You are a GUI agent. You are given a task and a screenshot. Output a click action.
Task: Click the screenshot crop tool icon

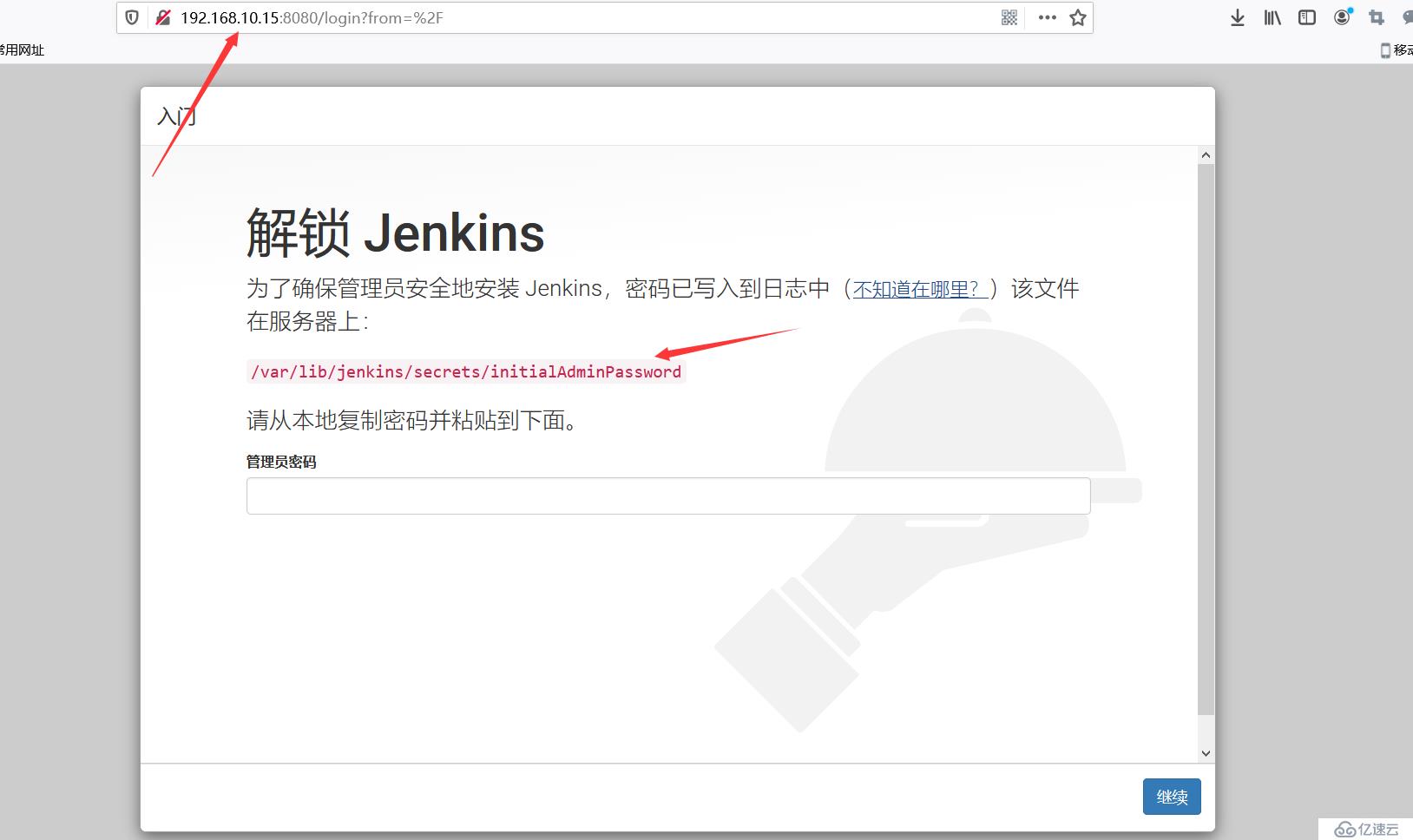1377,17
